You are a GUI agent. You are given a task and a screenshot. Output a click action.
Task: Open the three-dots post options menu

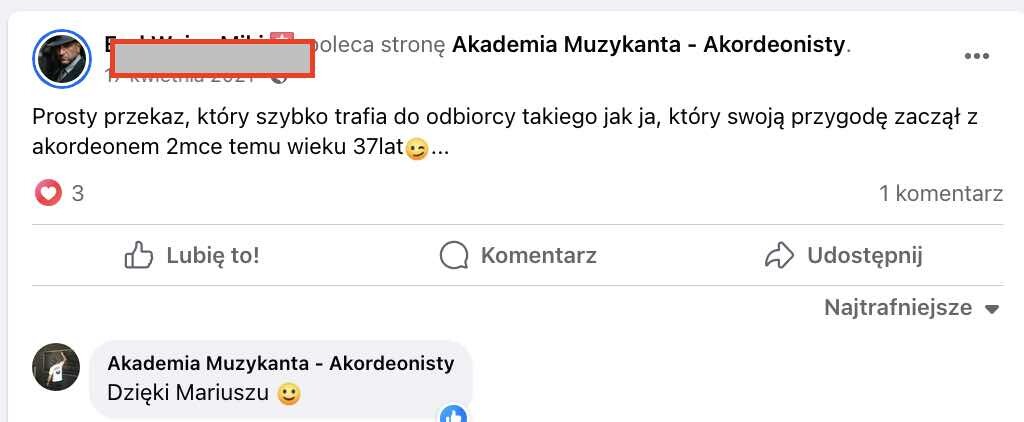point(976,56)
